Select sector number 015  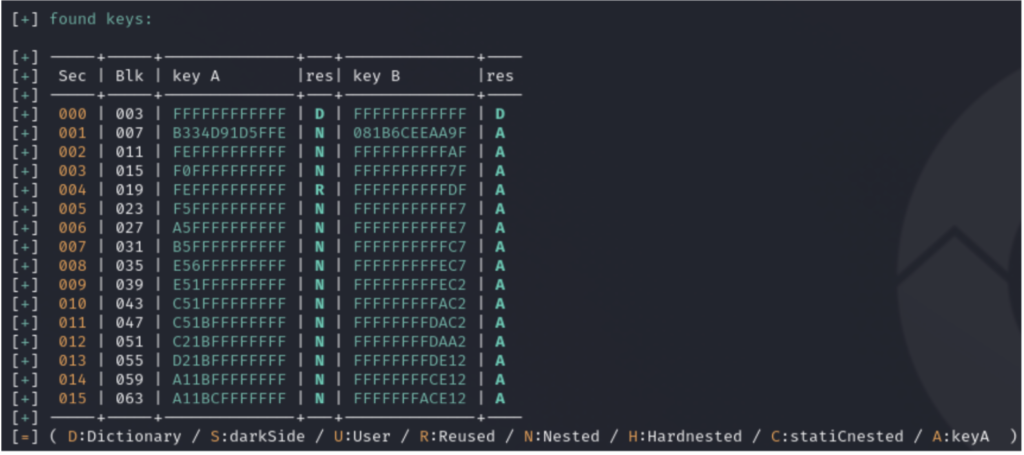point(72,398)
